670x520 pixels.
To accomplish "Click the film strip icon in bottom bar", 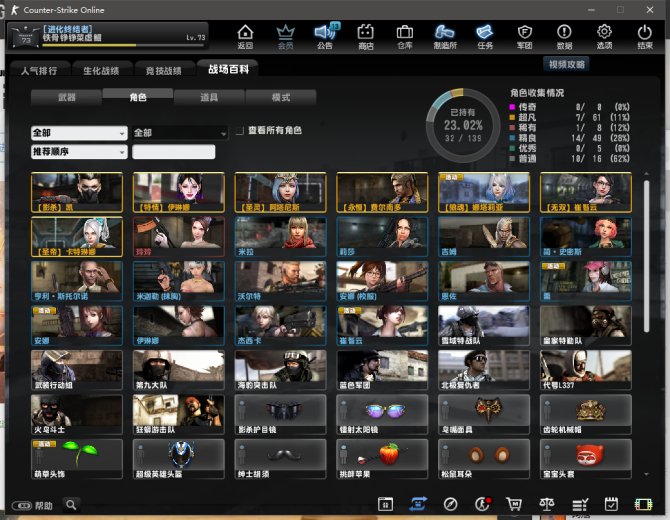I will click(x=644, y=505).
